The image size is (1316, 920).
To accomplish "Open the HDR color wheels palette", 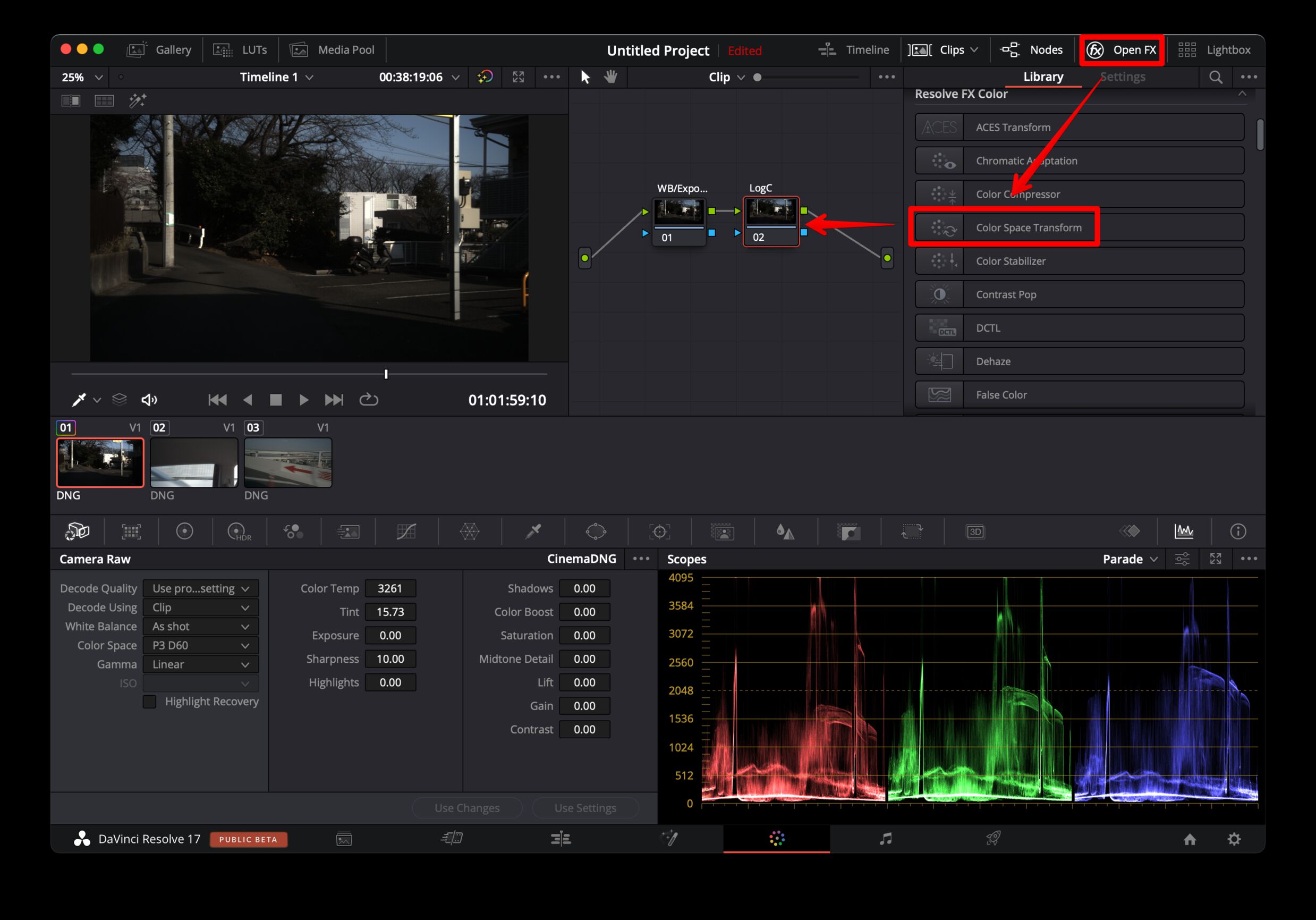I will point(239,532).
